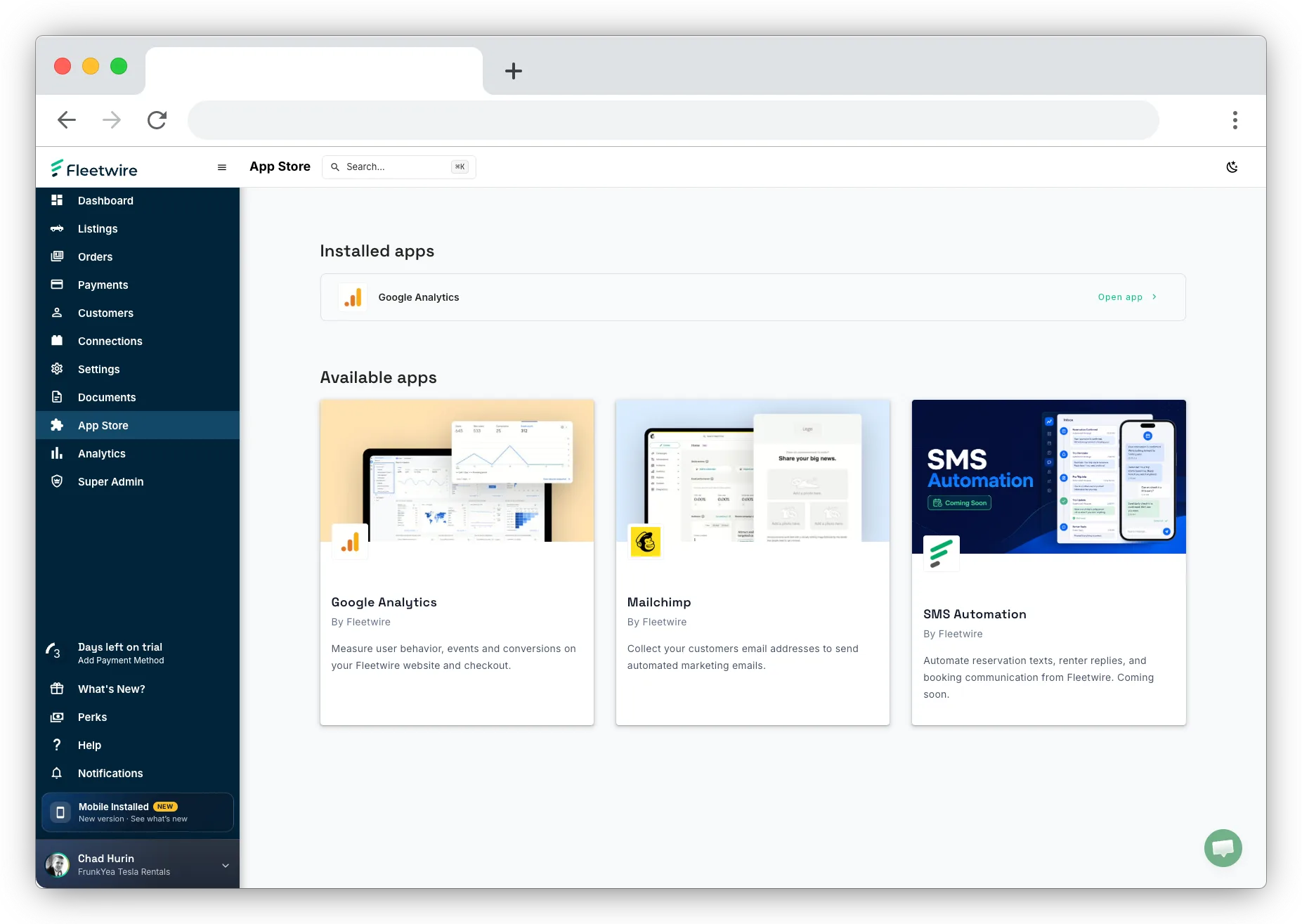Click Add Payment Method link

tap(121, 661)
